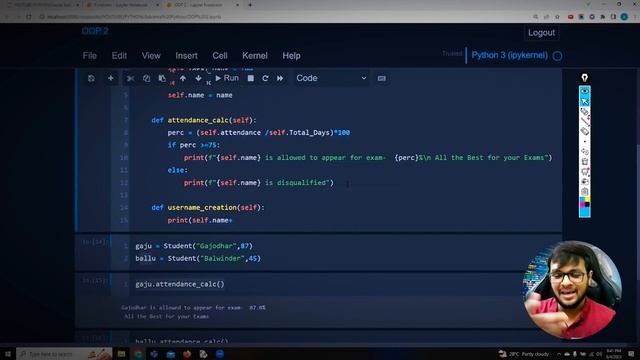Open the taskbar clock and date
This screenshot has height=360, width=640.
(x=613, y=354)
